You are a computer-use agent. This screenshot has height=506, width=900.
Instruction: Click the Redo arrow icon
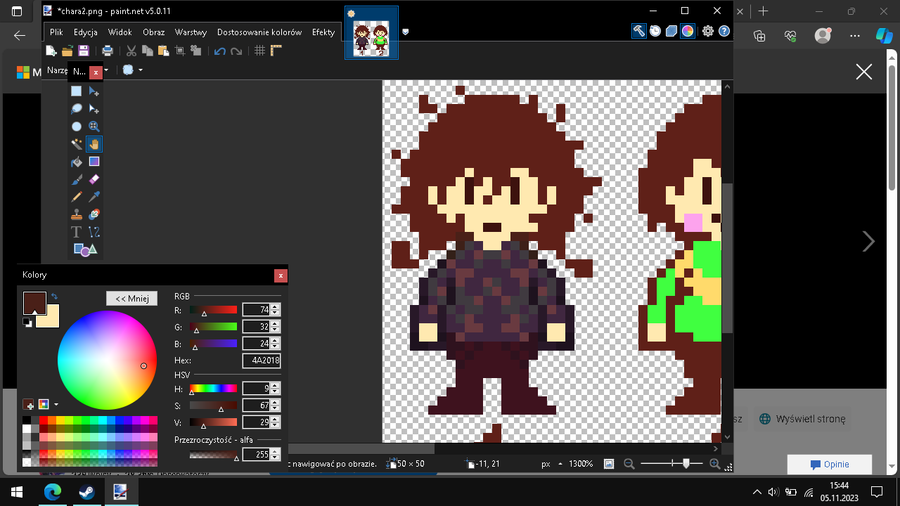[236, 51]
